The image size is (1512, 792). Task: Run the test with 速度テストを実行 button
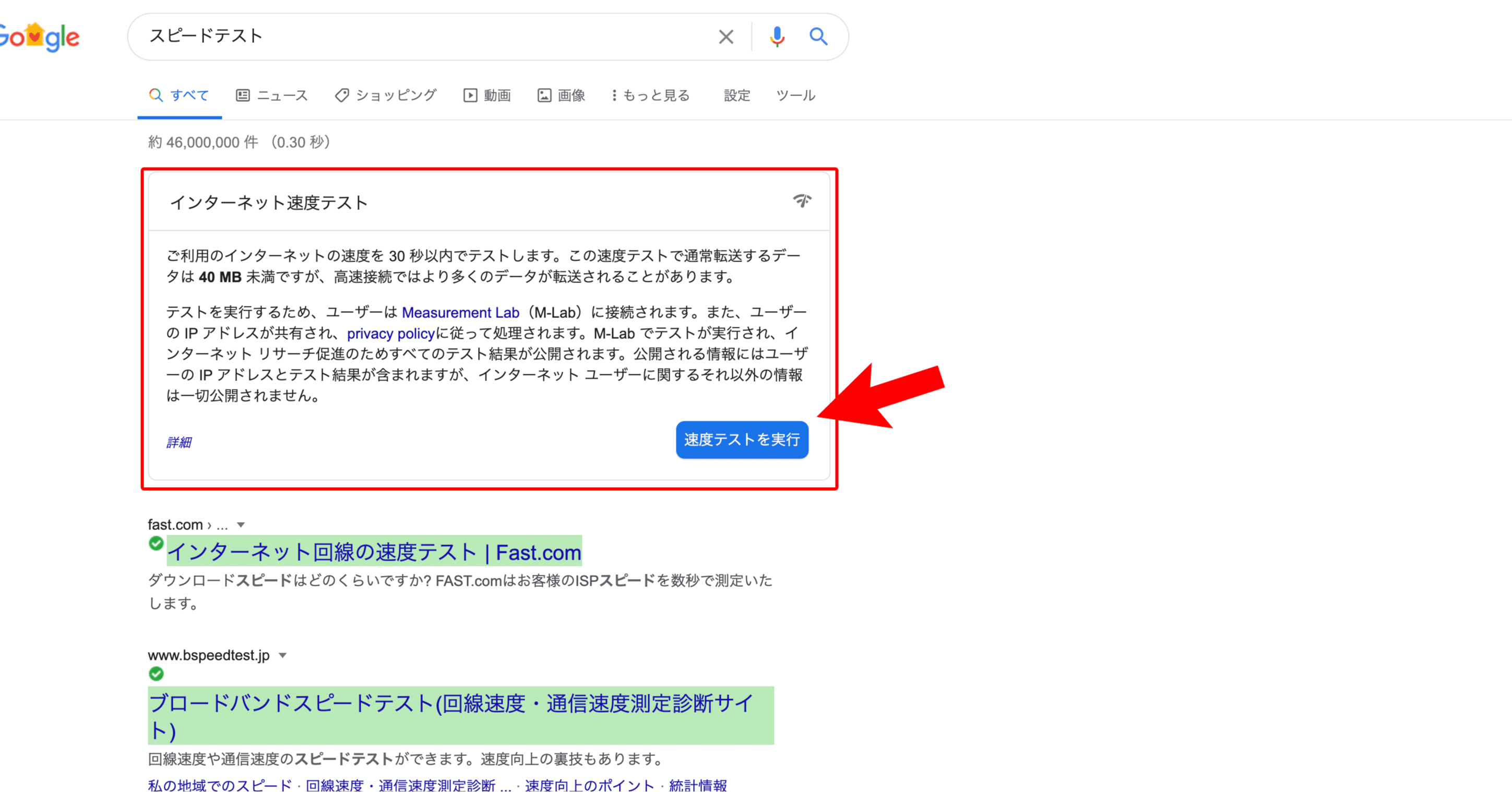pyautogui.click(x=742, y=439)
